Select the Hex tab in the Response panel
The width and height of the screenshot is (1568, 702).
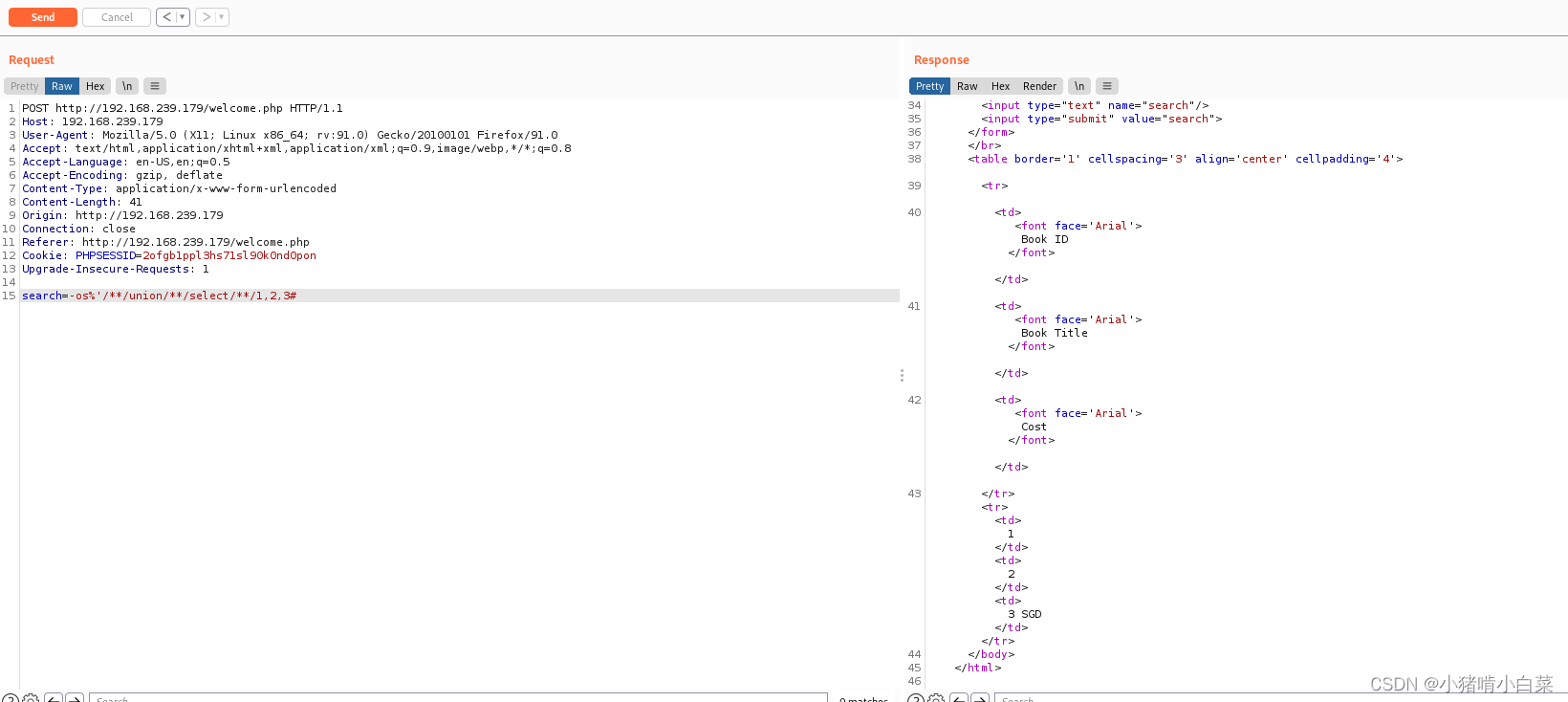(1001, 86)
